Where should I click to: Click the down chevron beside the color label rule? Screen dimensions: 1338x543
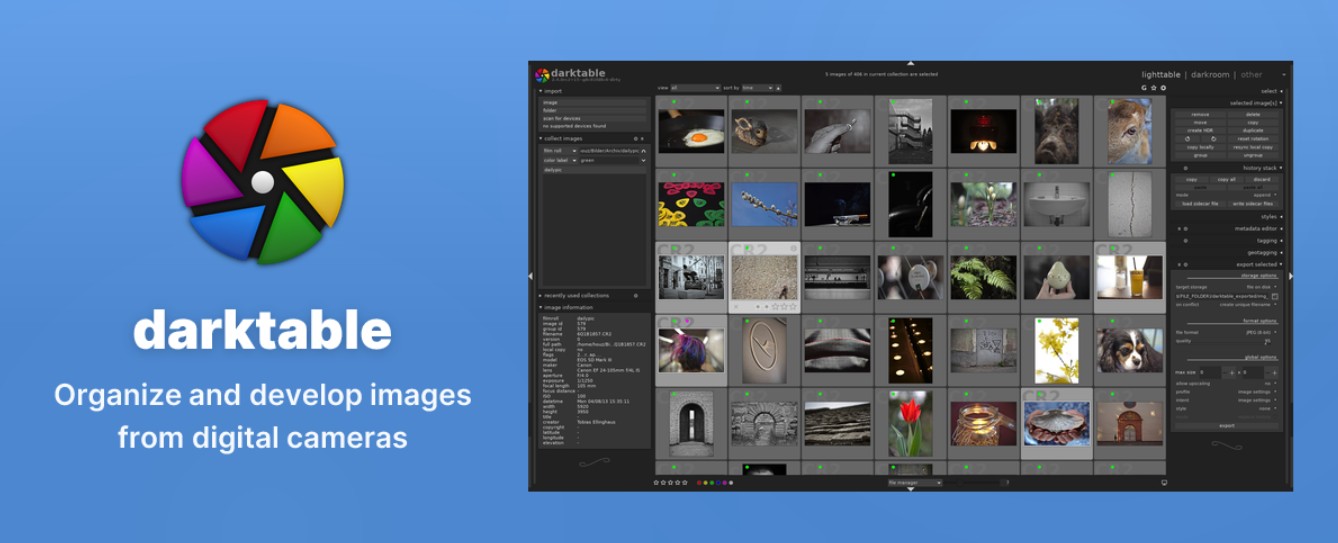(644, 160)
